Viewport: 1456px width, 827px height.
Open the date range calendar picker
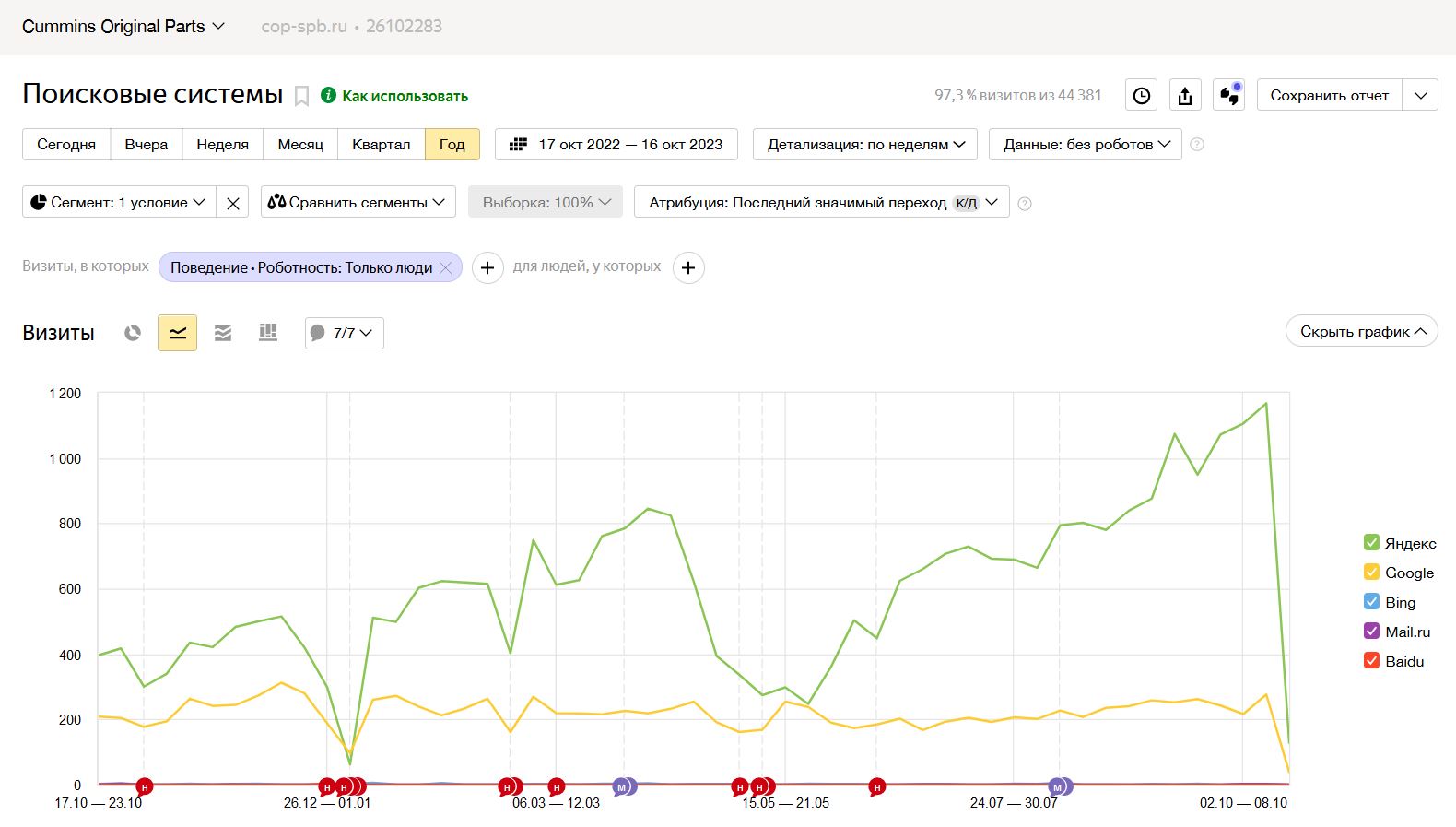(616, 144)
